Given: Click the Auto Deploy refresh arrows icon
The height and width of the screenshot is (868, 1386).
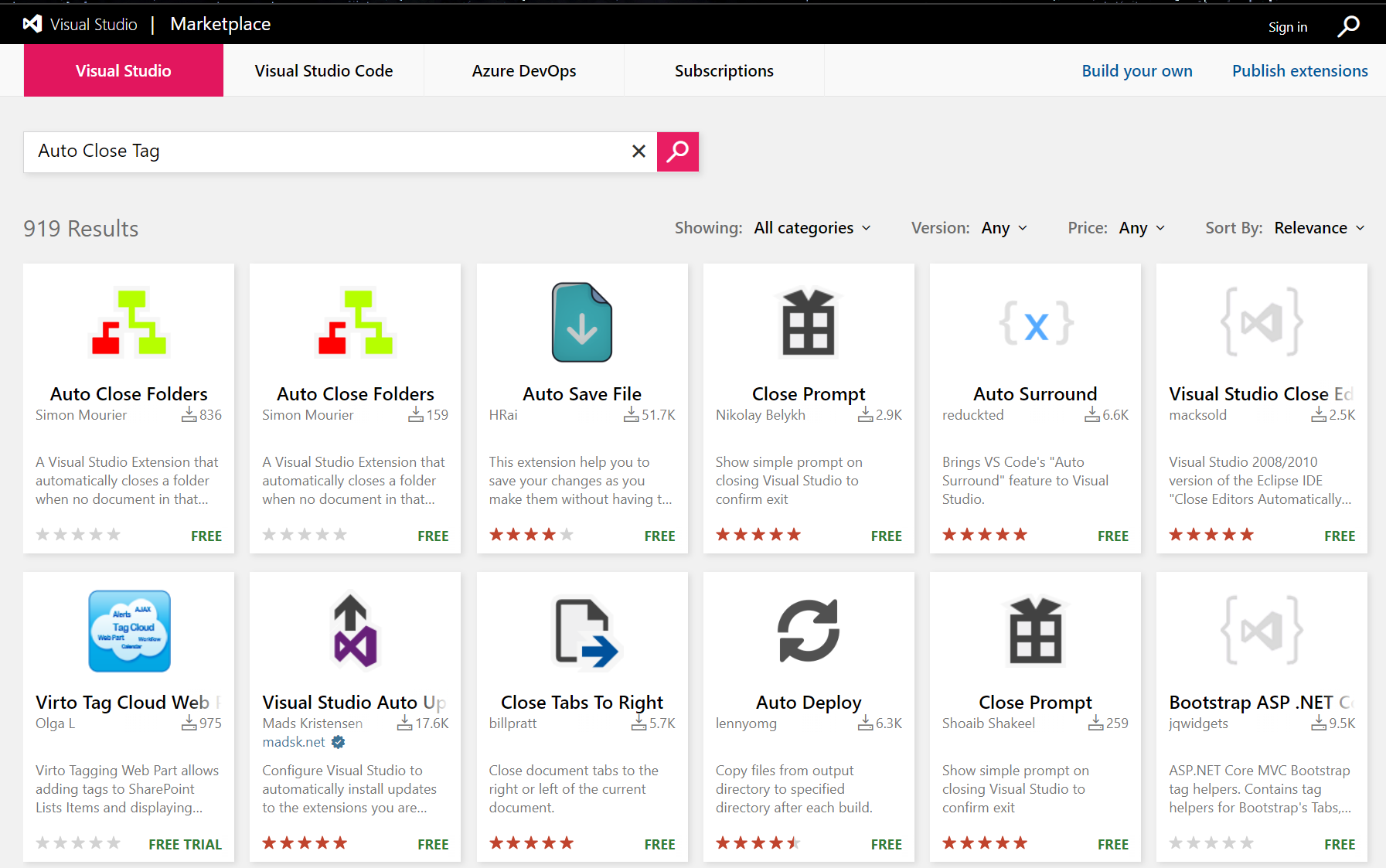Looking at the screenshot, I should pyautogui.click(x=809, y=631).
